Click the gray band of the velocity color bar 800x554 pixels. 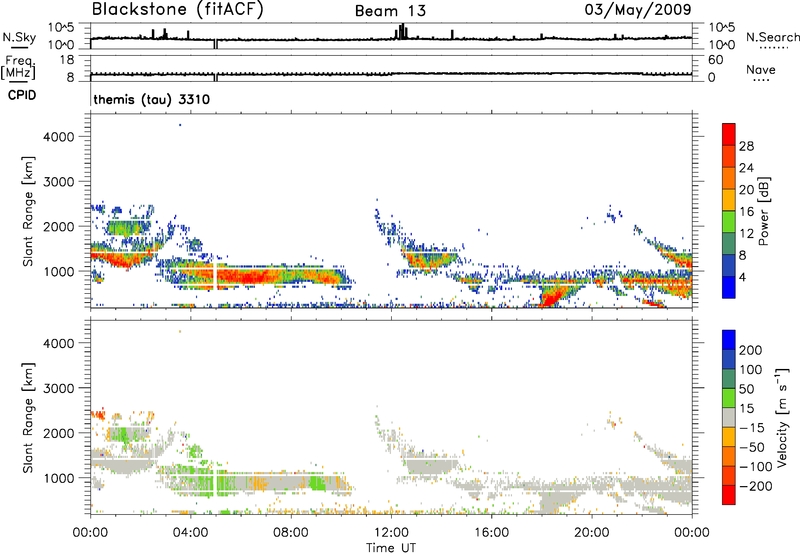click(x=729, y=417)
